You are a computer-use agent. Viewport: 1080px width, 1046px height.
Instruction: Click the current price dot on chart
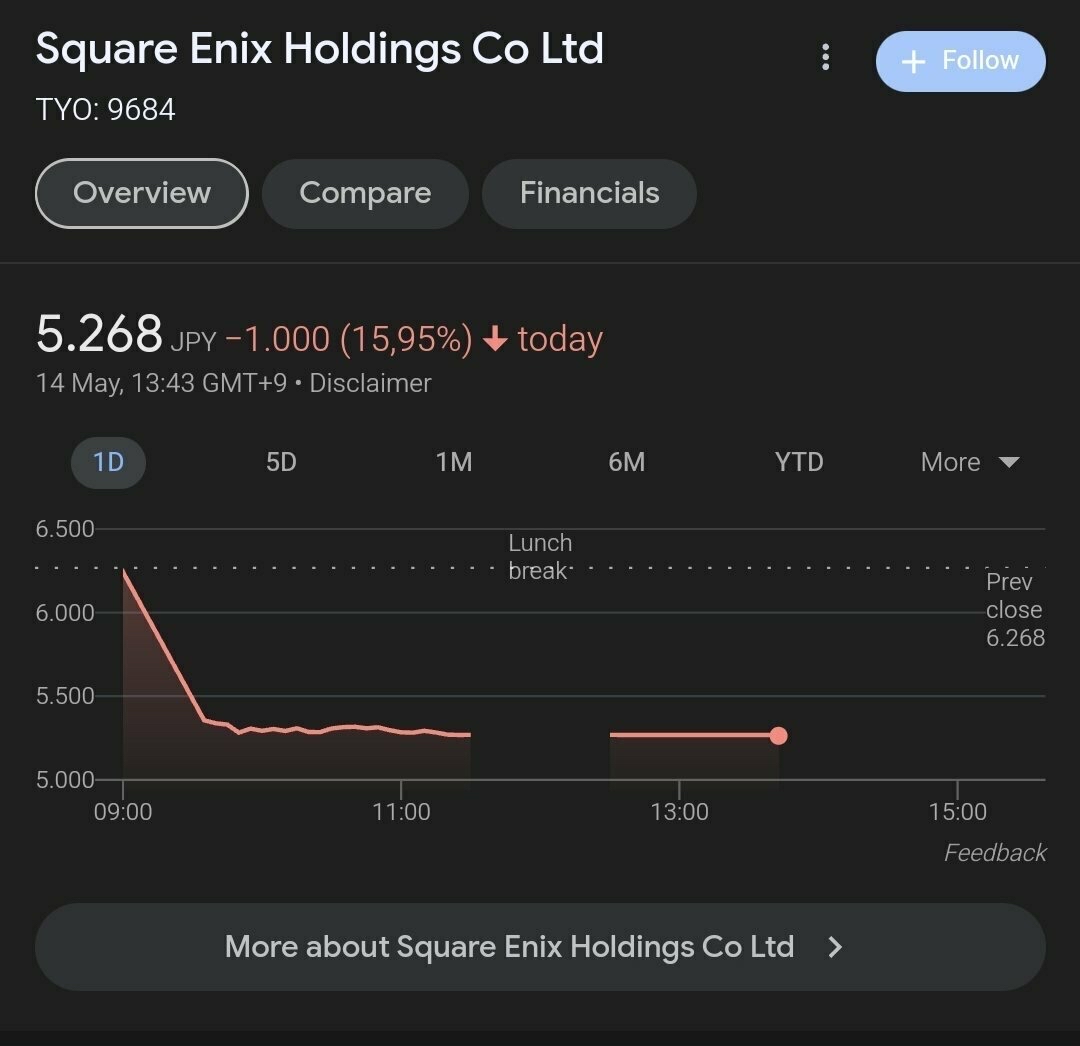(778, 736)
